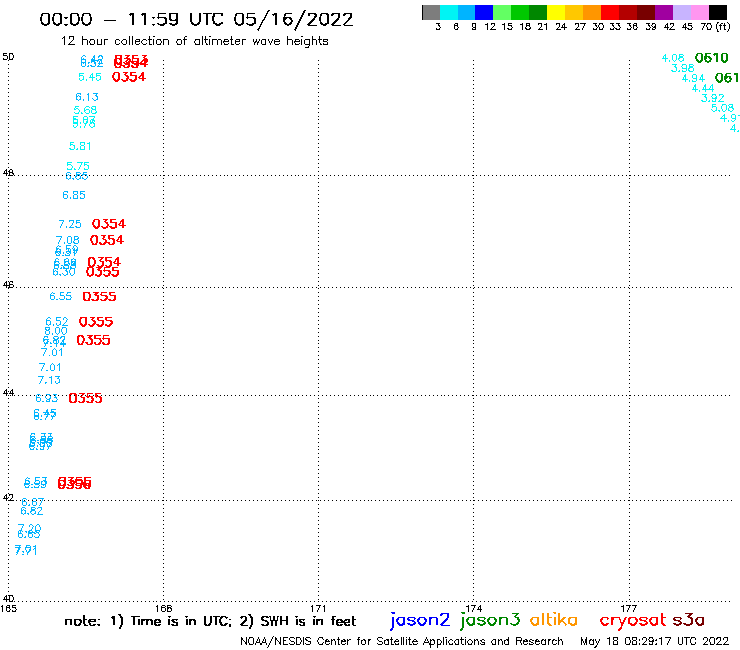Select the latitude axis label 44
Viewport: 740px width, 650px height.
[8, 393]
